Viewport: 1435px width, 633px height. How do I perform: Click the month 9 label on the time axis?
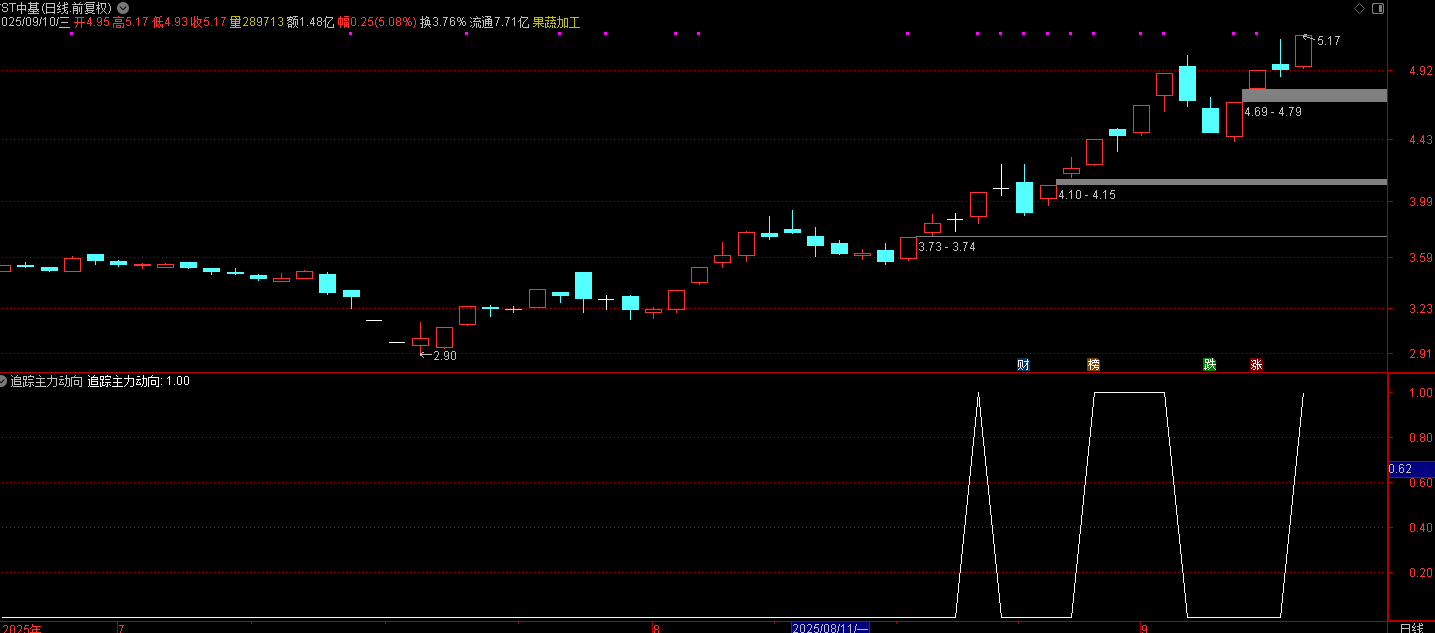point(1143,629)
